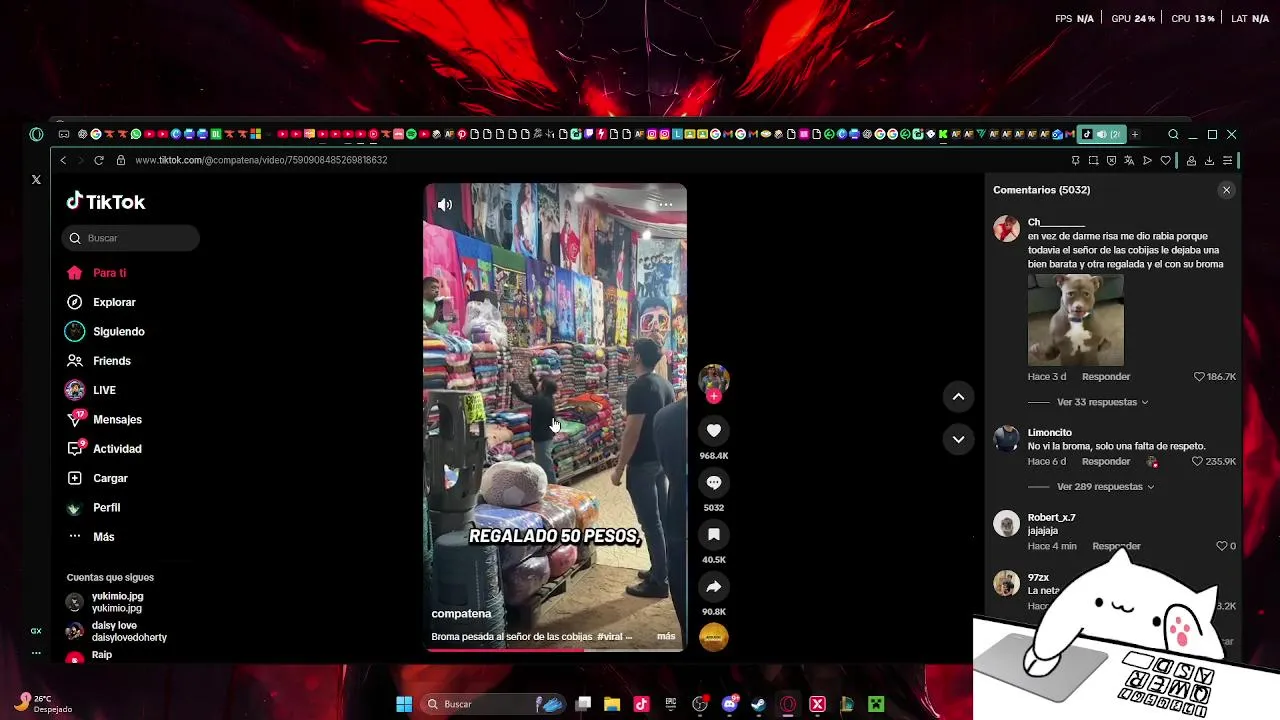The width and height of the screenshot is (1280, 720).
Task: Open the spinning sound disc
Action: point(714,637)
